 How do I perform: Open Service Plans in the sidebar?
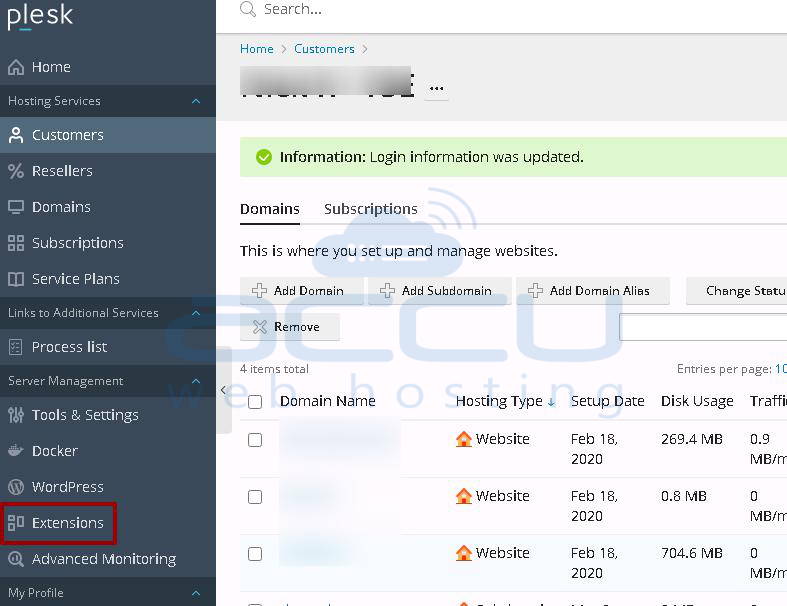click(x=108, y=279)
